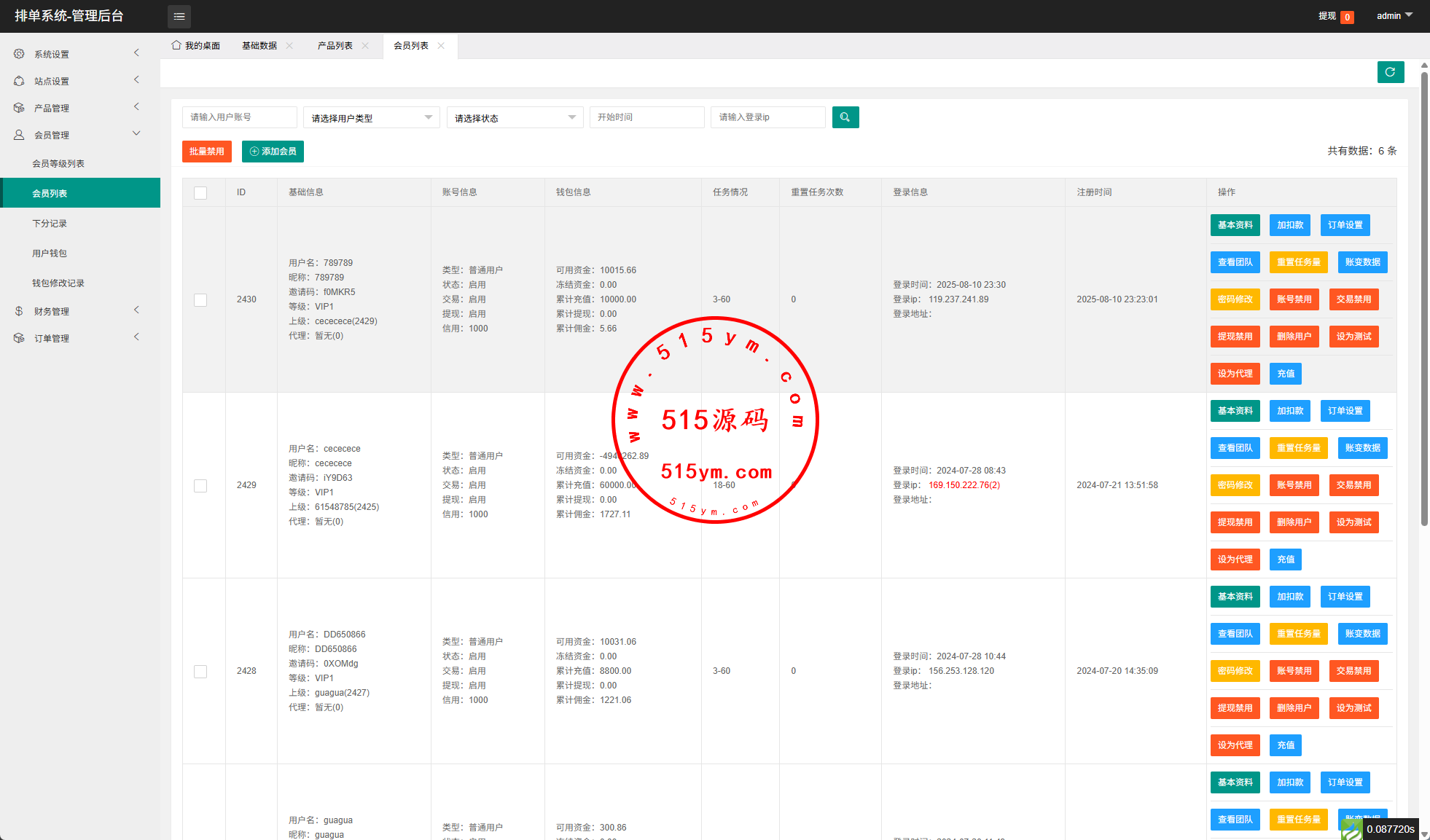Check the row checkbox for ID 2430
This screenshot has width=1430, height=840.
(x=200, y=300)
